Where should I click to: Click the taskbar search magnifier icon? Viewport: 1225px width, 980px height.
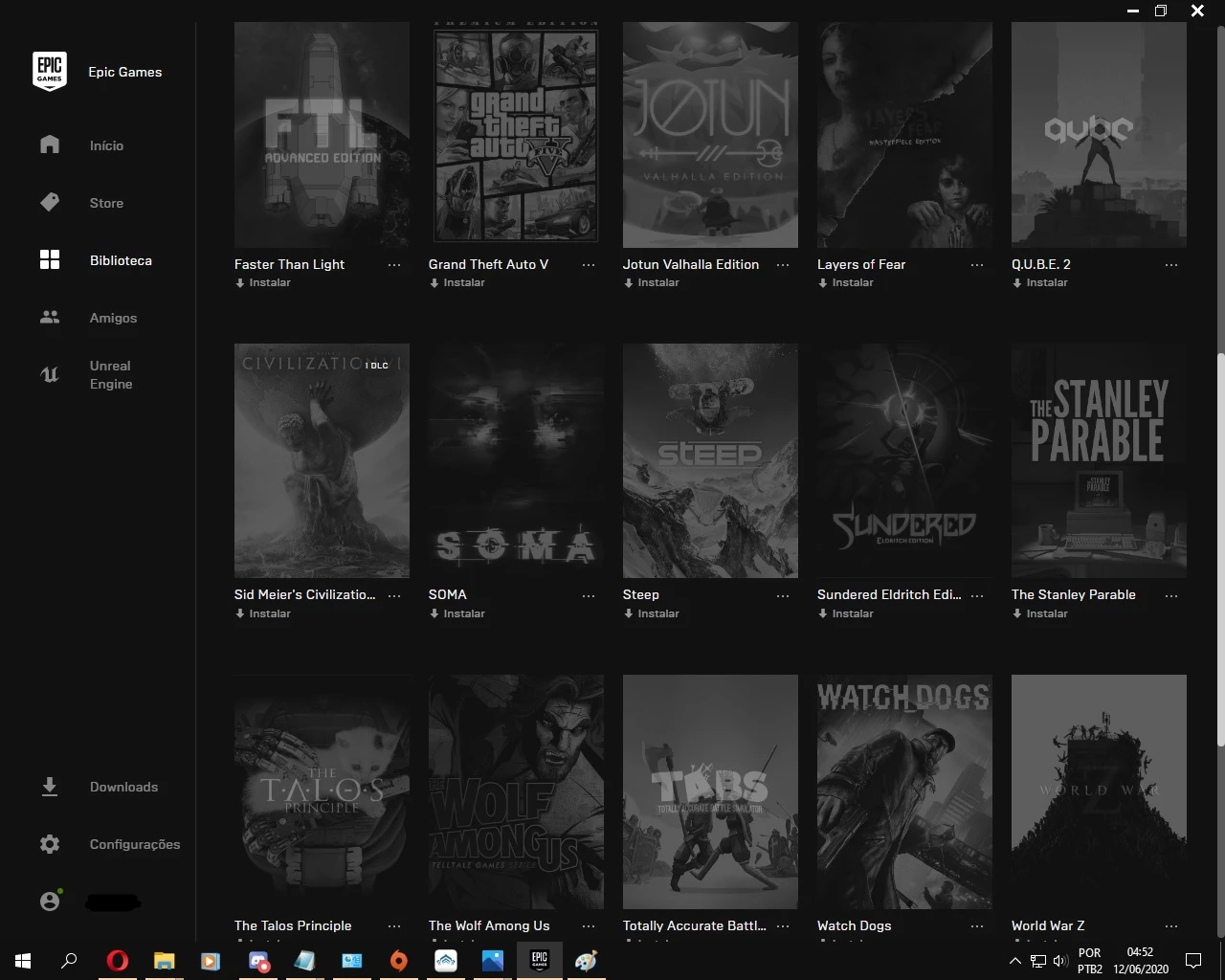(69, 961)
